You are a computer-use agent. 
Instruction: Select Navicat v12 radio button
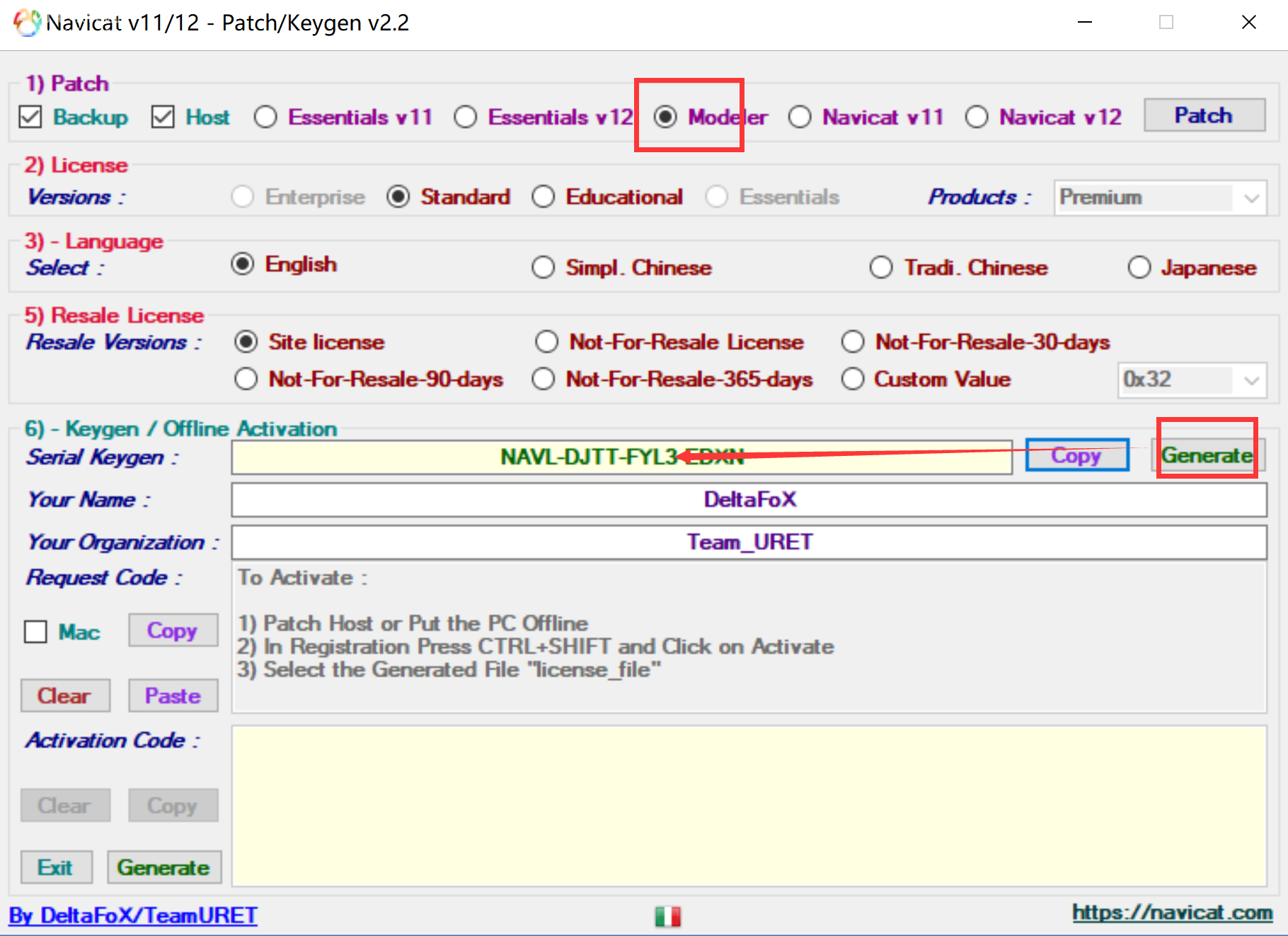(x=977, y=117)
